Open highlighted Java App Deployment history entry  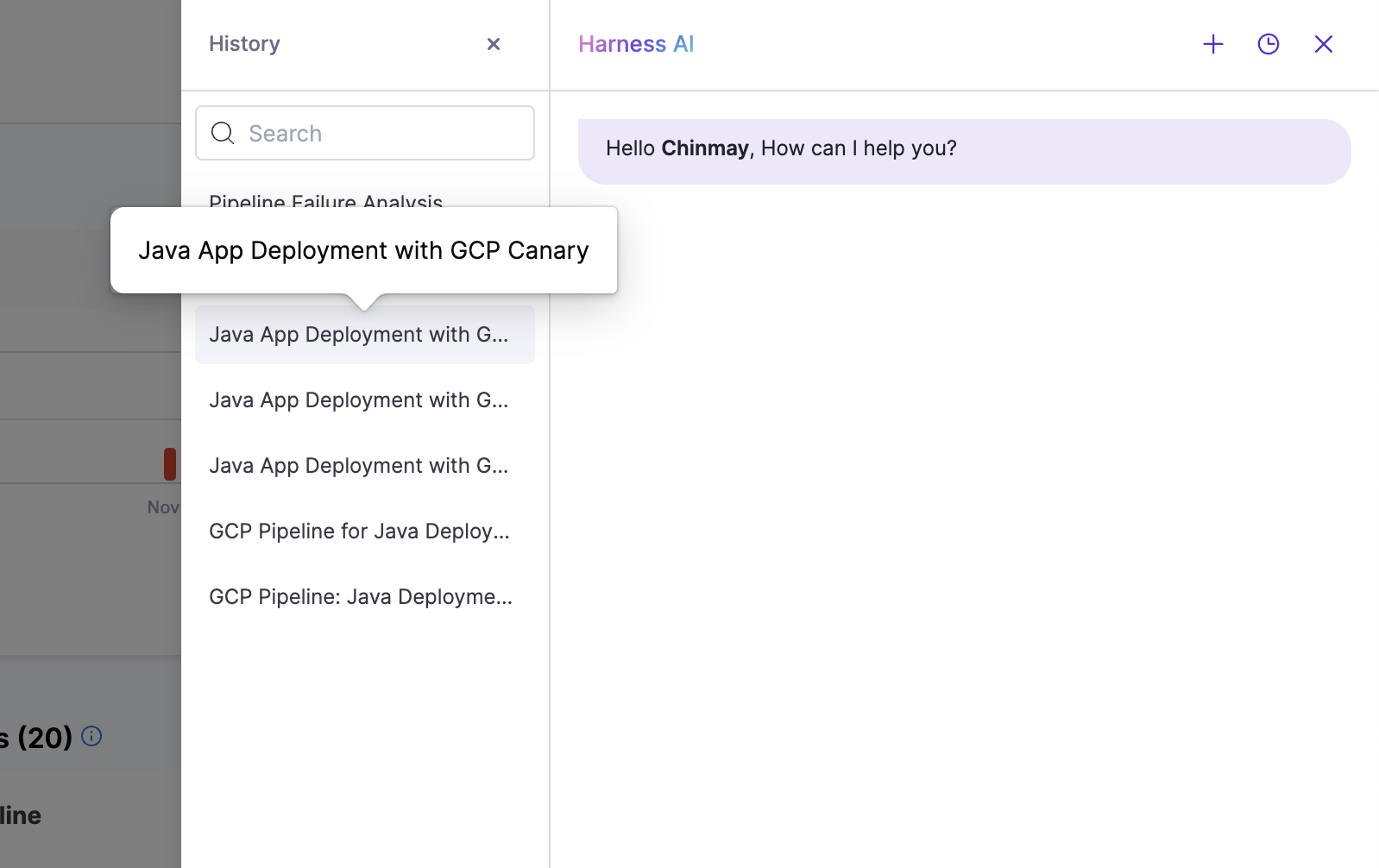coord(365,335)
